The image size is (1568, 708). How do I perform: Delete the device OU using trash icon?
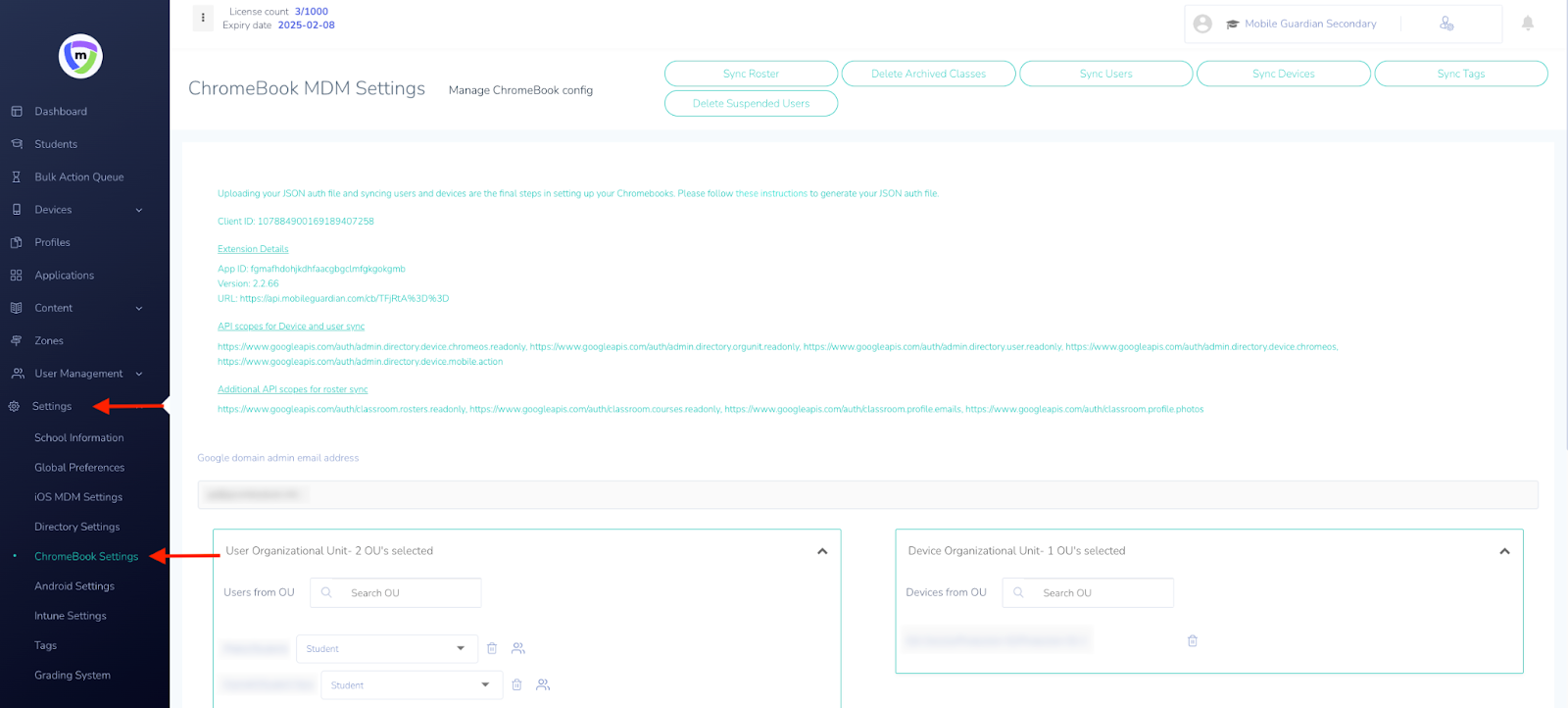pyautogui.click(x=1193, y=640)
